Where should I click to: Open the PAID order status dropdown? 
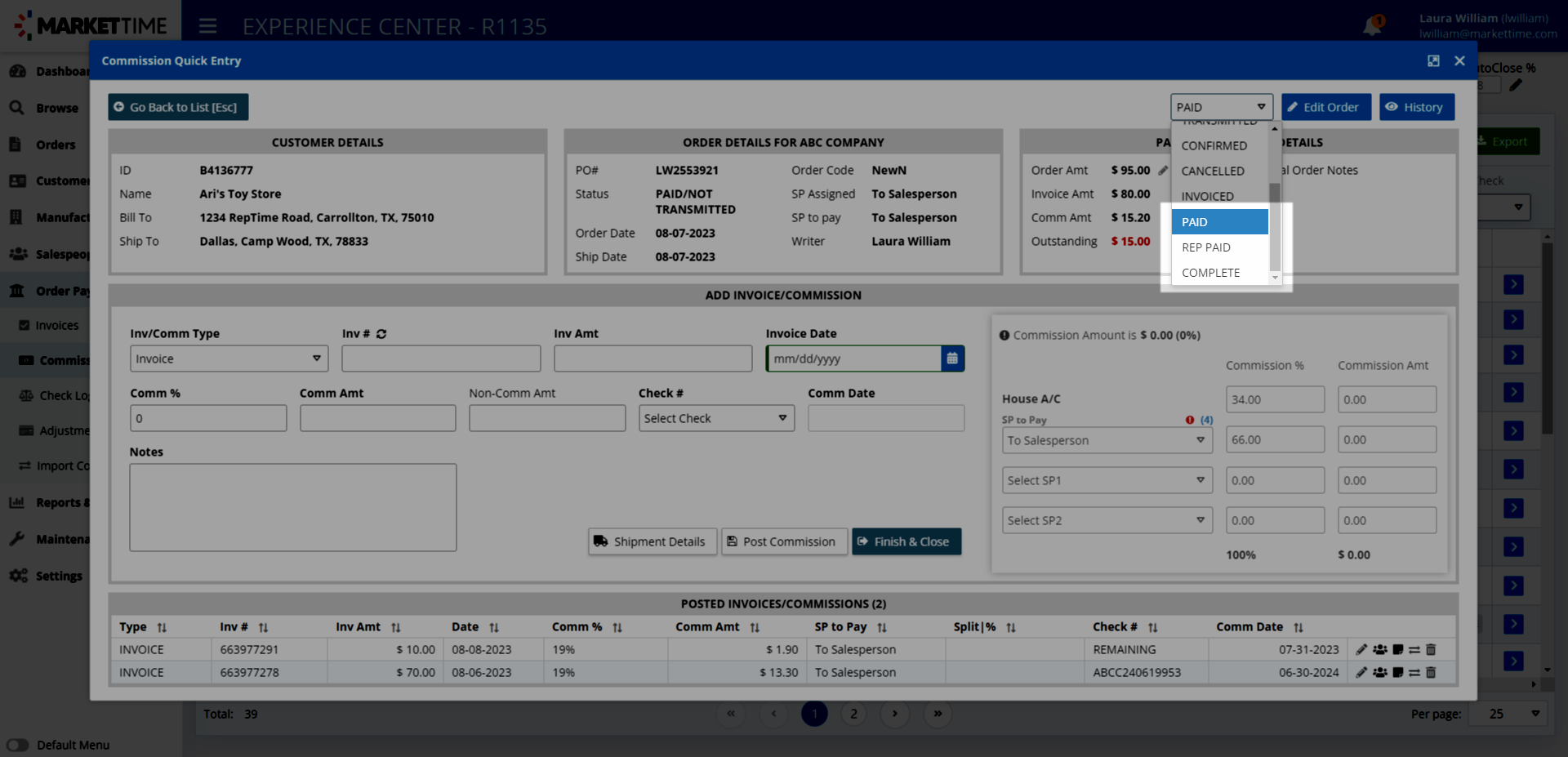pos(1221,107)
